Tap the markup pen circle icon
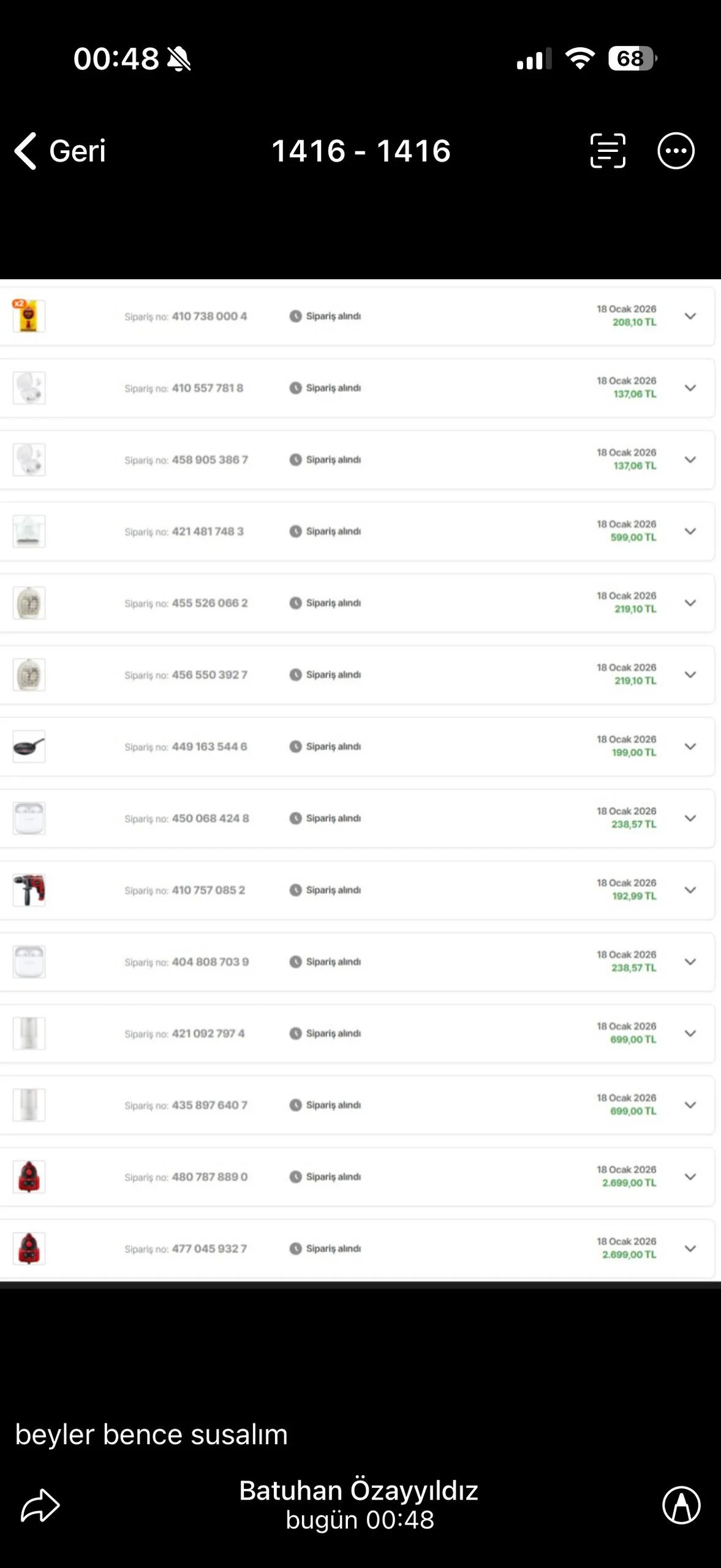Viewport: 721px width, 1568px height. coord(681,1505)
